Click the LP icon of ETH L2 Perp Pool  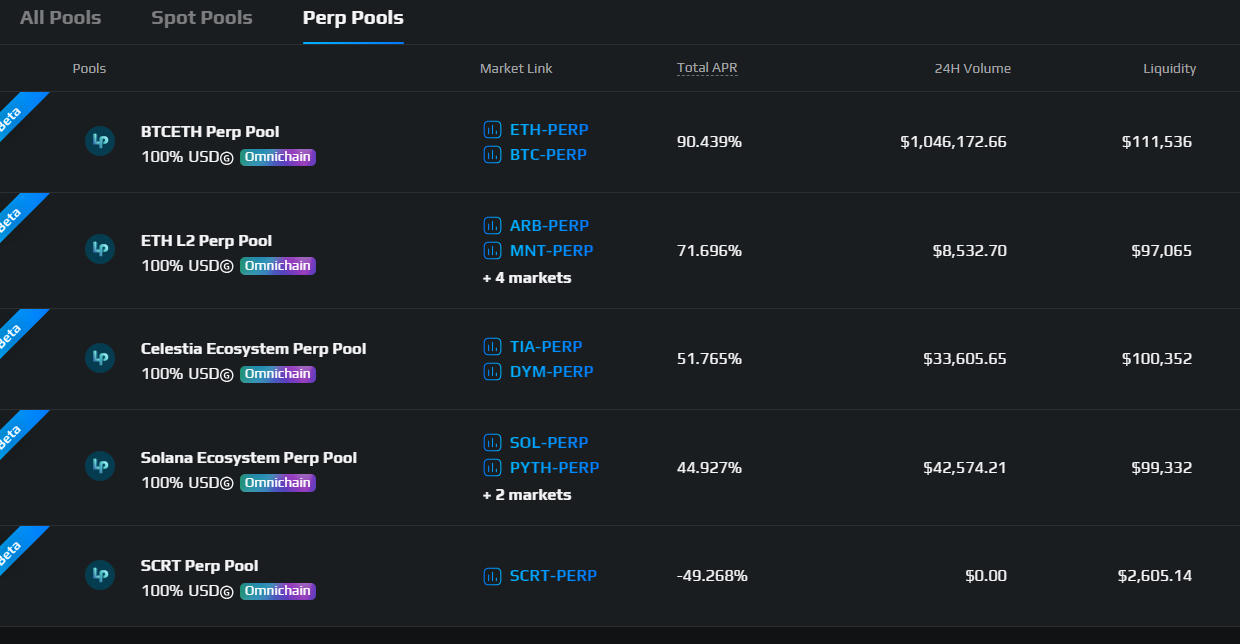pyautogui.click(x=99, y=249)
